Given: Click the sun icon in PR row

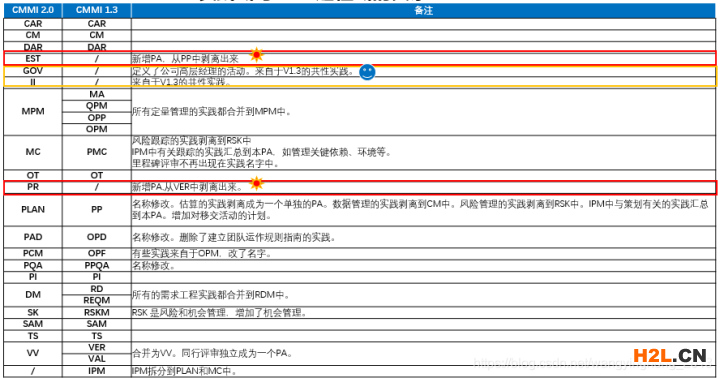Looking at the screenshot, I should coord(256,183).
